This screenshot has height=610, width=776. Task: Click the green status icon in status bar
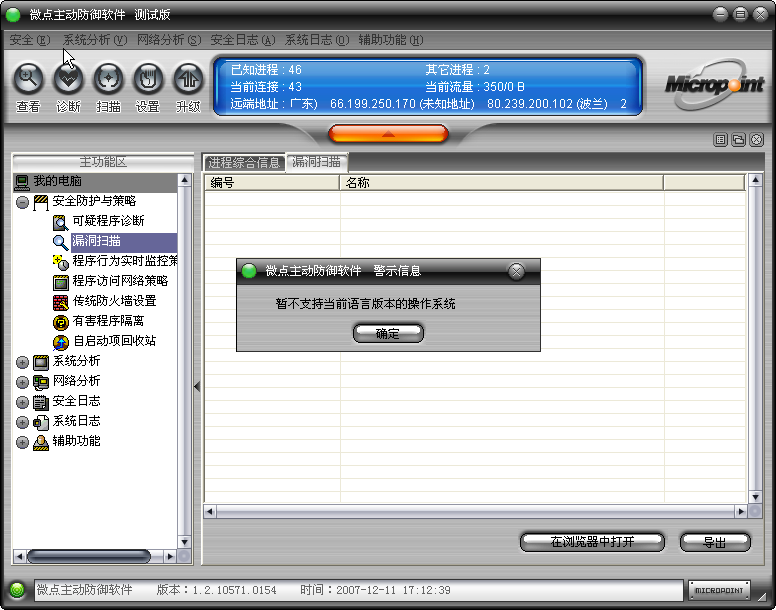(x=17, y=590)
